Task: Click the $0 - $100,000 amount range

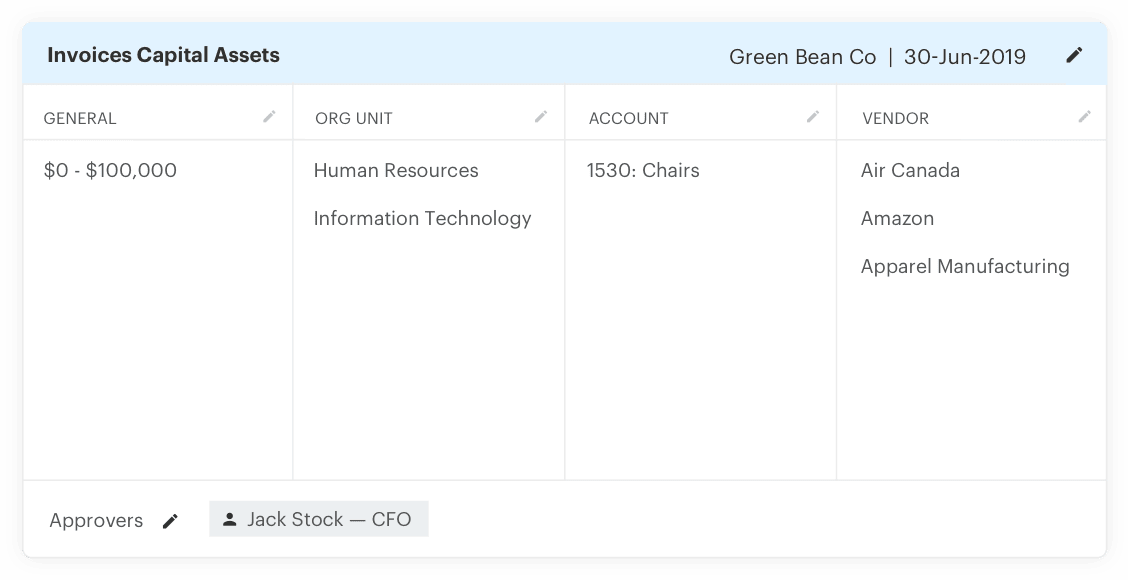Action: point(110,170)
